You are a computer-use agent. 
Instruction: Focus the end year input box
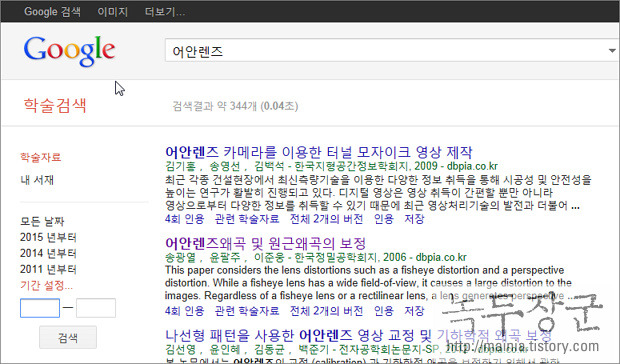click(x=96, y=308)
